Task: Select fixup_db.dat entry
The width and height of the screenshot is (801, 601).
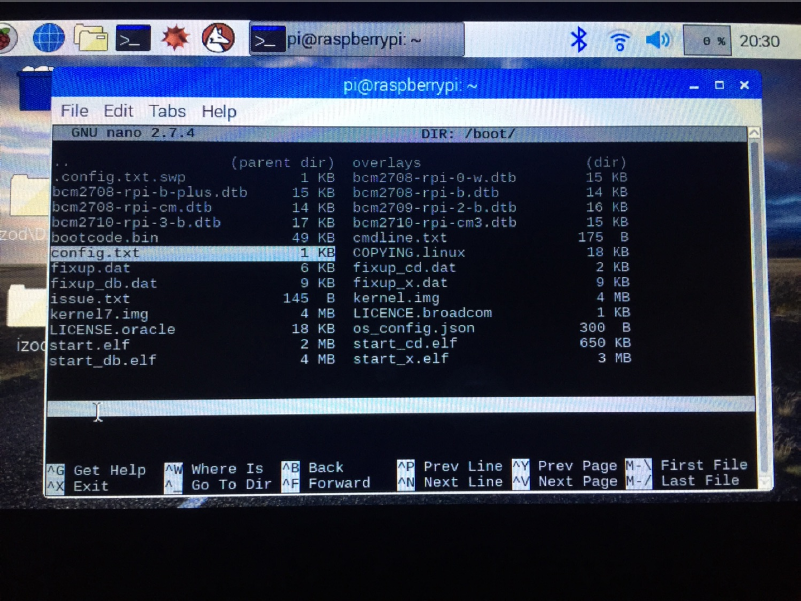Action: click(x=193, y=283)
